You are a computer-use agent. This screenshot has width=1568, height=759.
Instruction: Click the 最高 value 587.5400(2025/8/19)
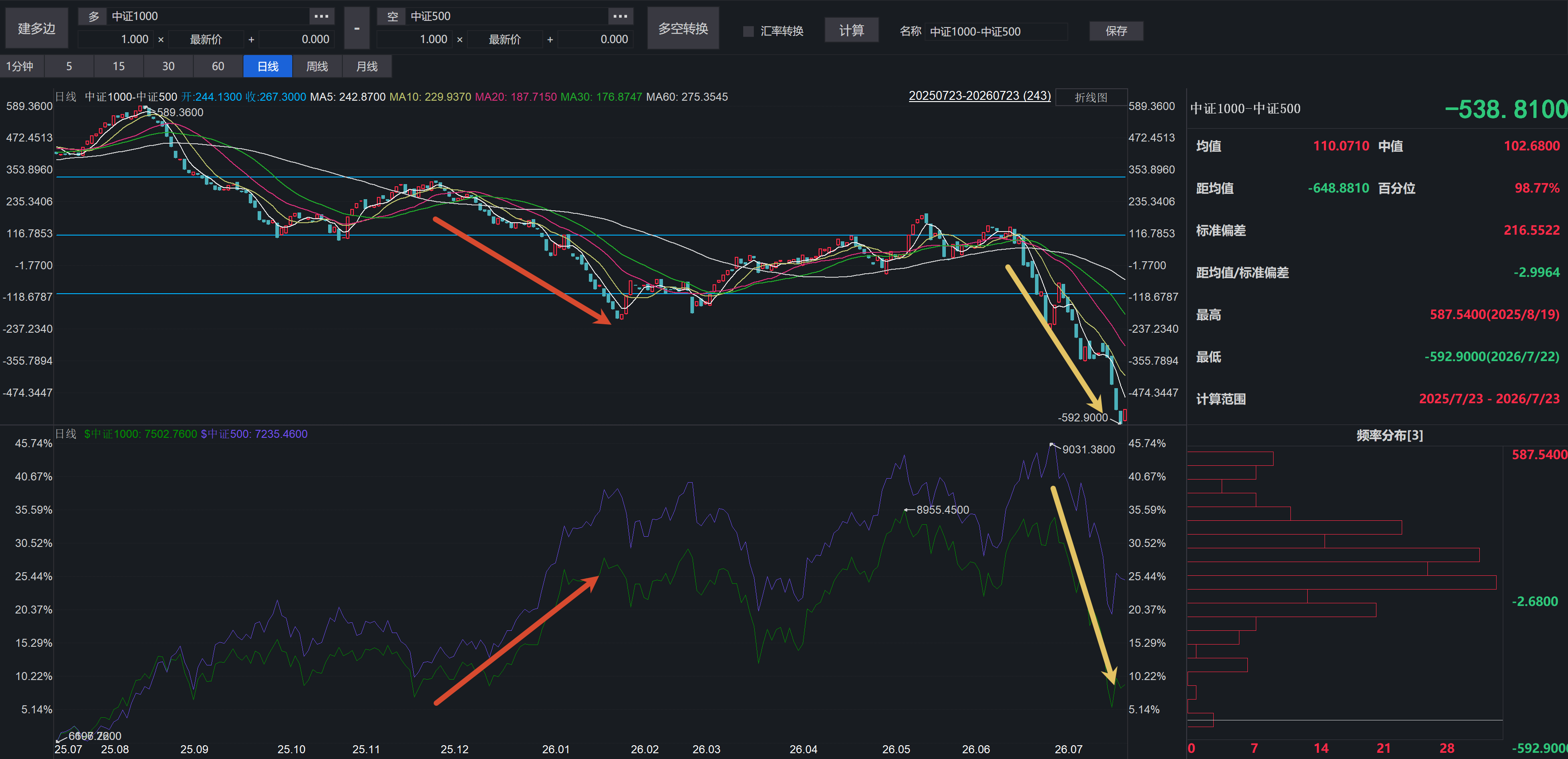click(1494, 315)
